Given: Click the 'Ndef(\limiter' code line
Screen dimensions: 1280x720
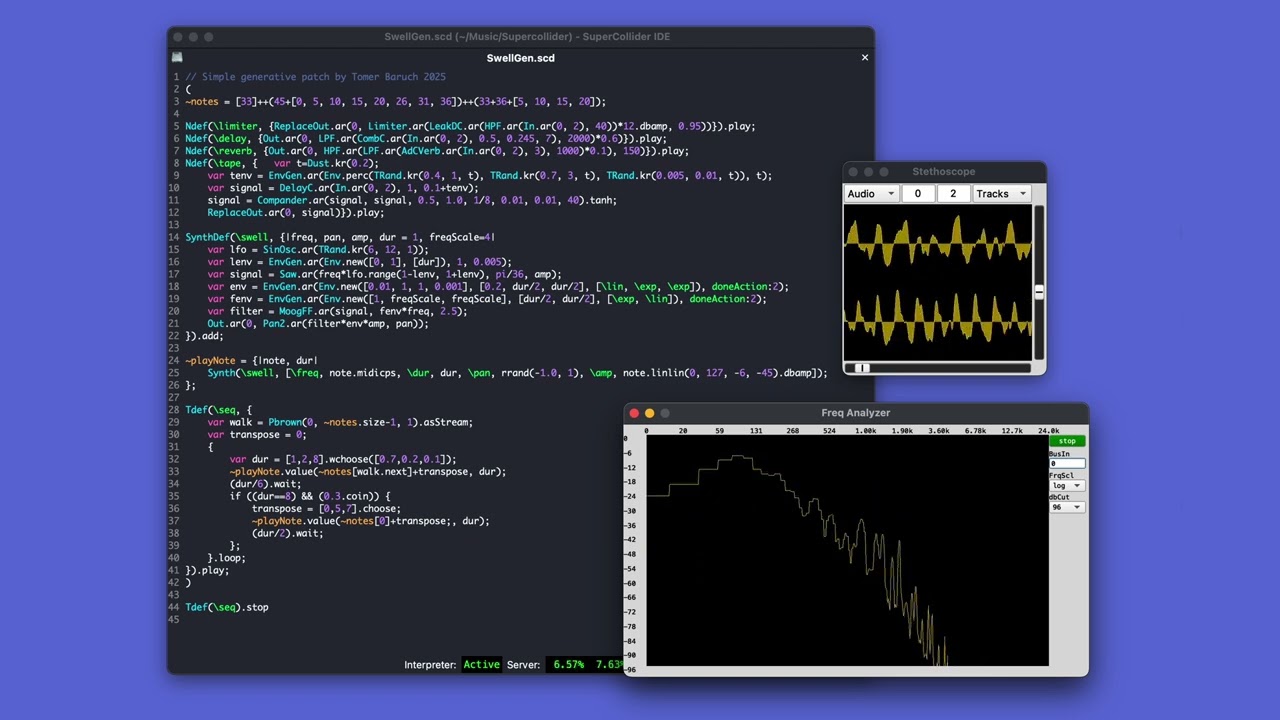Looking at the screenshot, I should 470,126.
